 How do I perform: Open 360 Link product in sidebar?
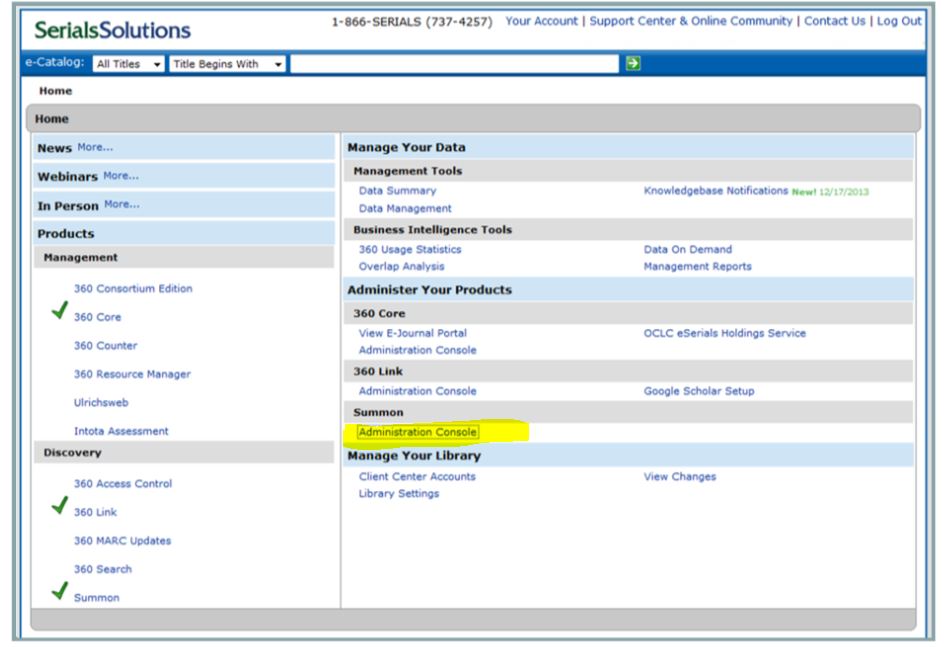[x=95, y=512]
